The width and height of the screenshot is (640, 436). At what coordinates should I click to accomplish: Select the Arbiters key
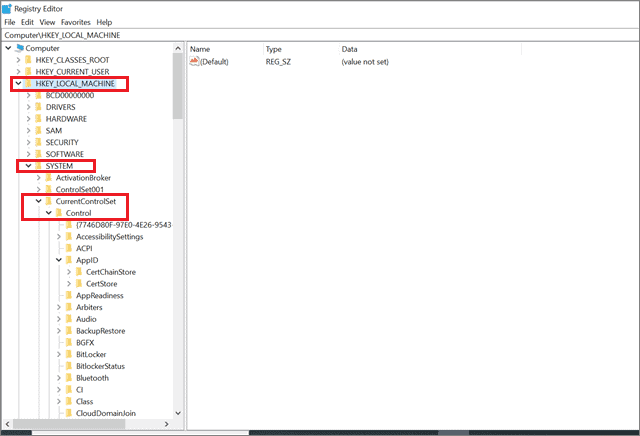point(89,307)
